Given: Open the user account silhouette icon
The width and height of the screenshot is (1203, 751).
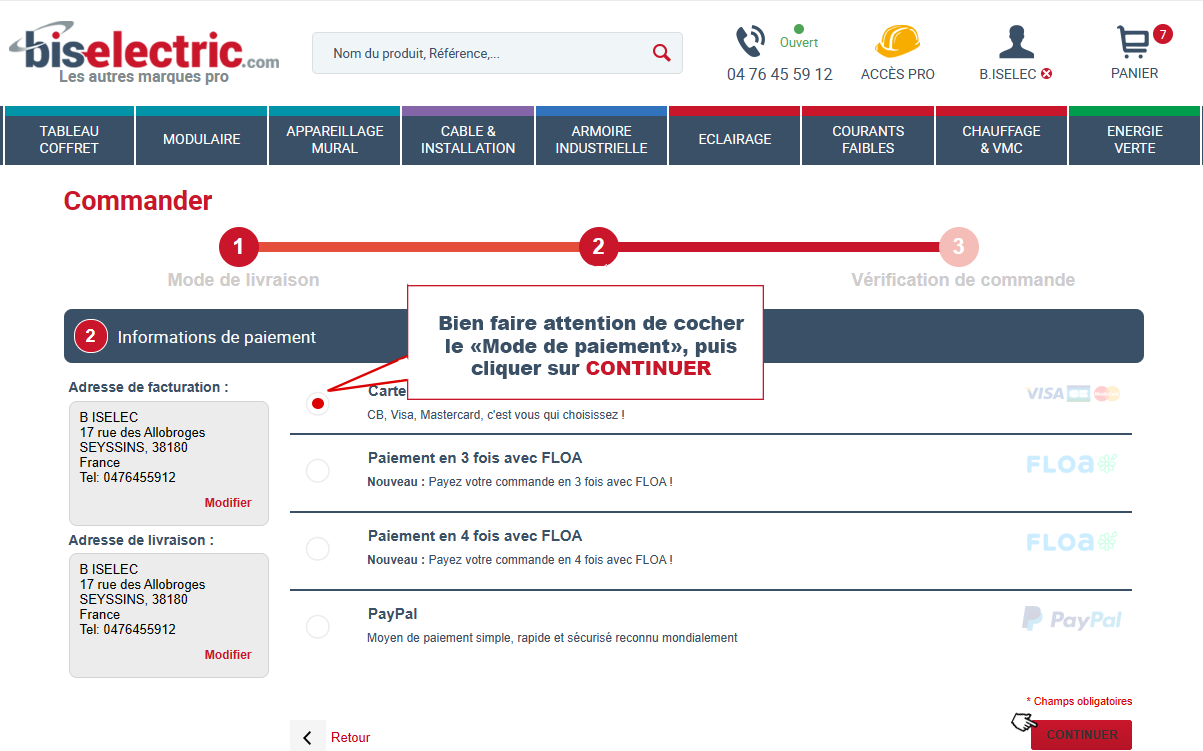Looking at the screenshot, I should pyautogui.click(x=1016, y=42).
